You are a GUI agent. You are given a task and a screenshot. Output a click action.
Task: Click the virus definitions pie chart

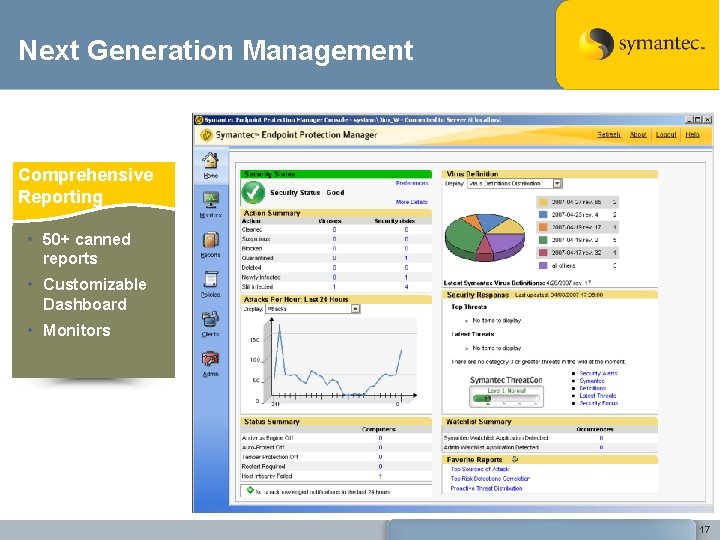[x=485, y=237]
